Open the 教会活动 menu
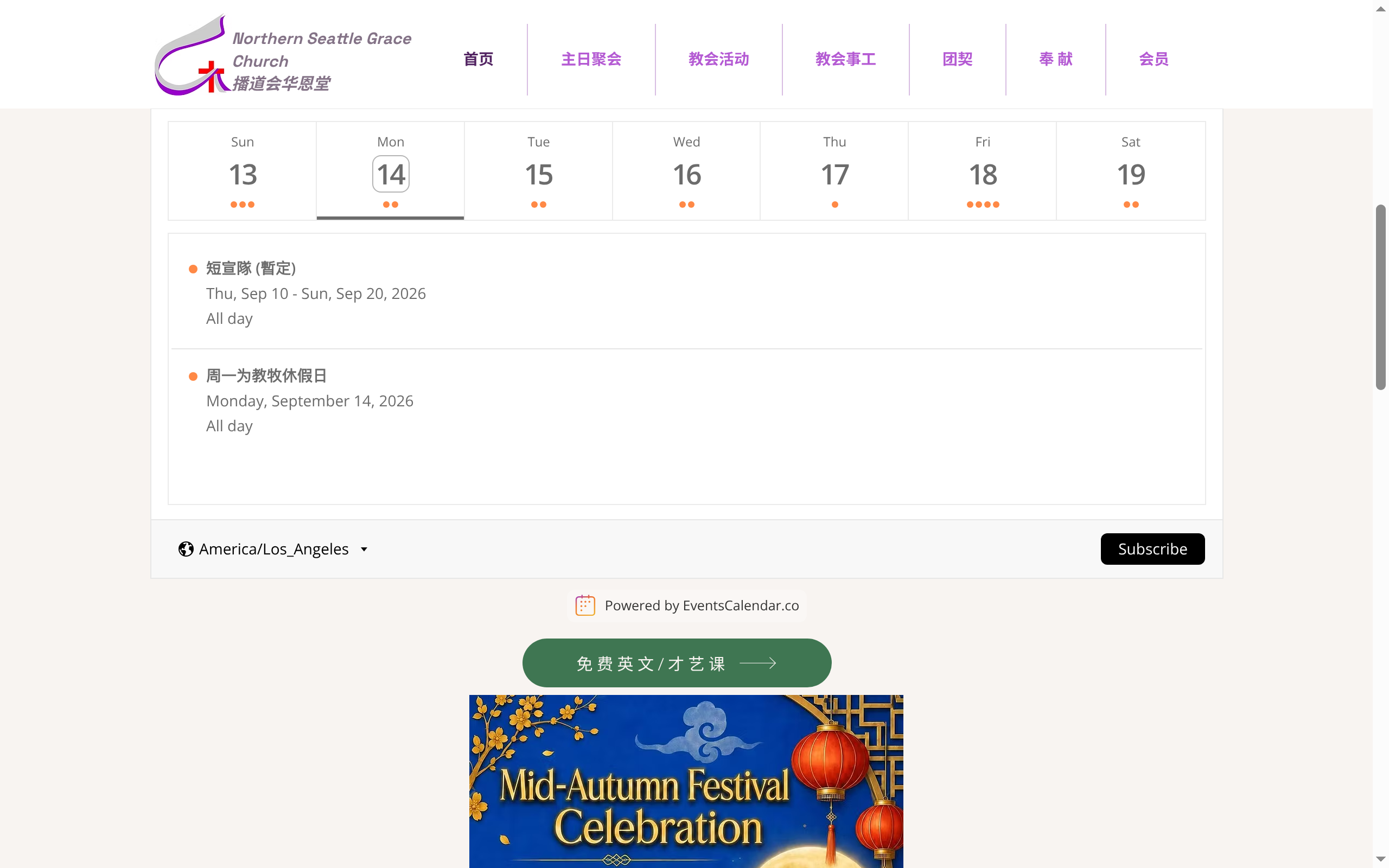 [718, 59]
